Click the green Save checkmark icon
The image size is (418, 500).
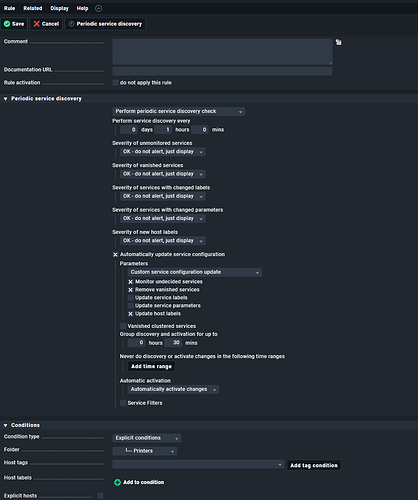(x=7, y=24)
